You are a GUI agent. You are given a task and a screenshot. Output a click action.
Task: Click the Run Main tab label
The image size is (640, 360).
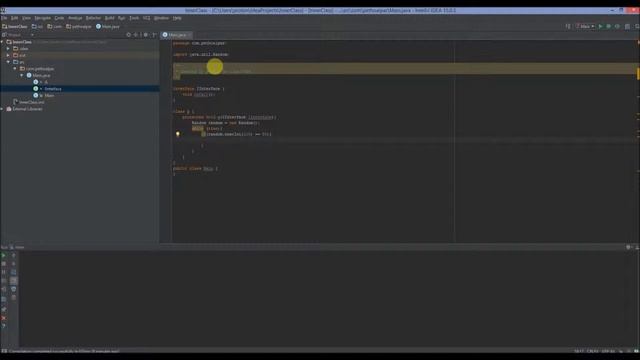click(x=17, y=247)
